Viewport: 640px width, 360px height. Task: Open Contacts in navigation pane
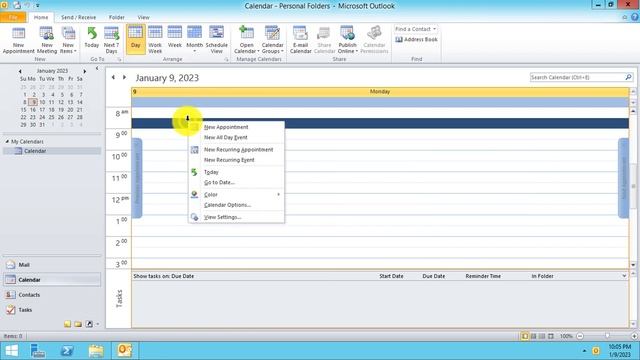coord(52,295)
